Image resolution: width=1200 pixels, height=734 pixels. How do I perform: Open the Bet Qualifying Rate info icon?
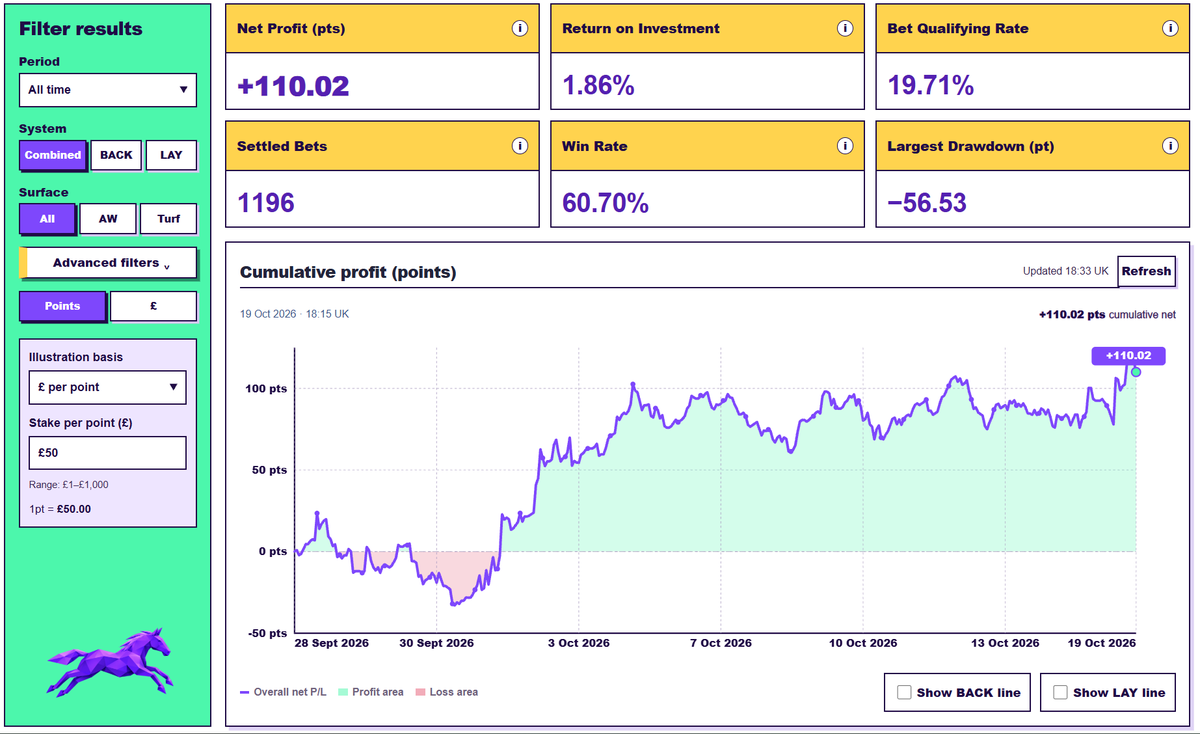coord(1170,29)
